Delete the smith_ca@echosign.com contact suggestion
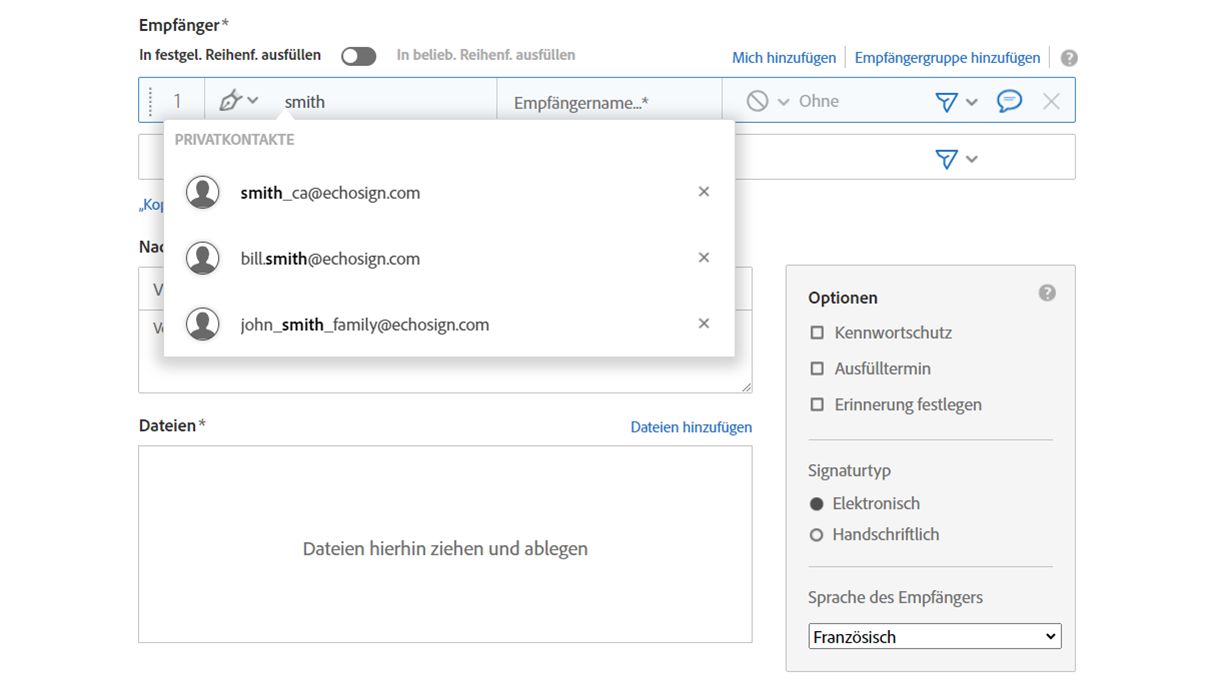Viewport: 1208px width, 690px height. (704, 192)
